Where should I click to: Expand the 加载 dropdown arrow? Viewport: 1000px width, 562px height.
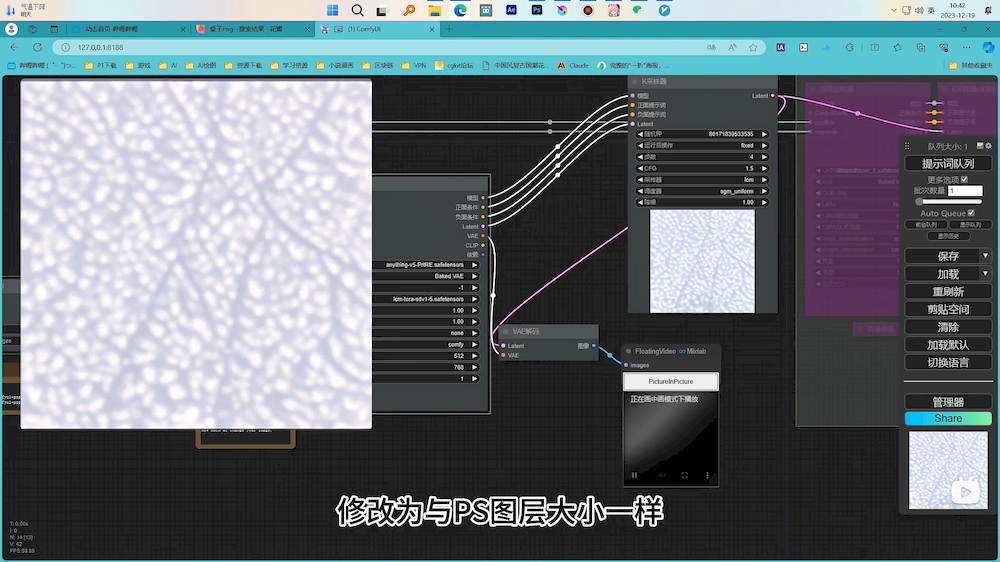(985, 274)
